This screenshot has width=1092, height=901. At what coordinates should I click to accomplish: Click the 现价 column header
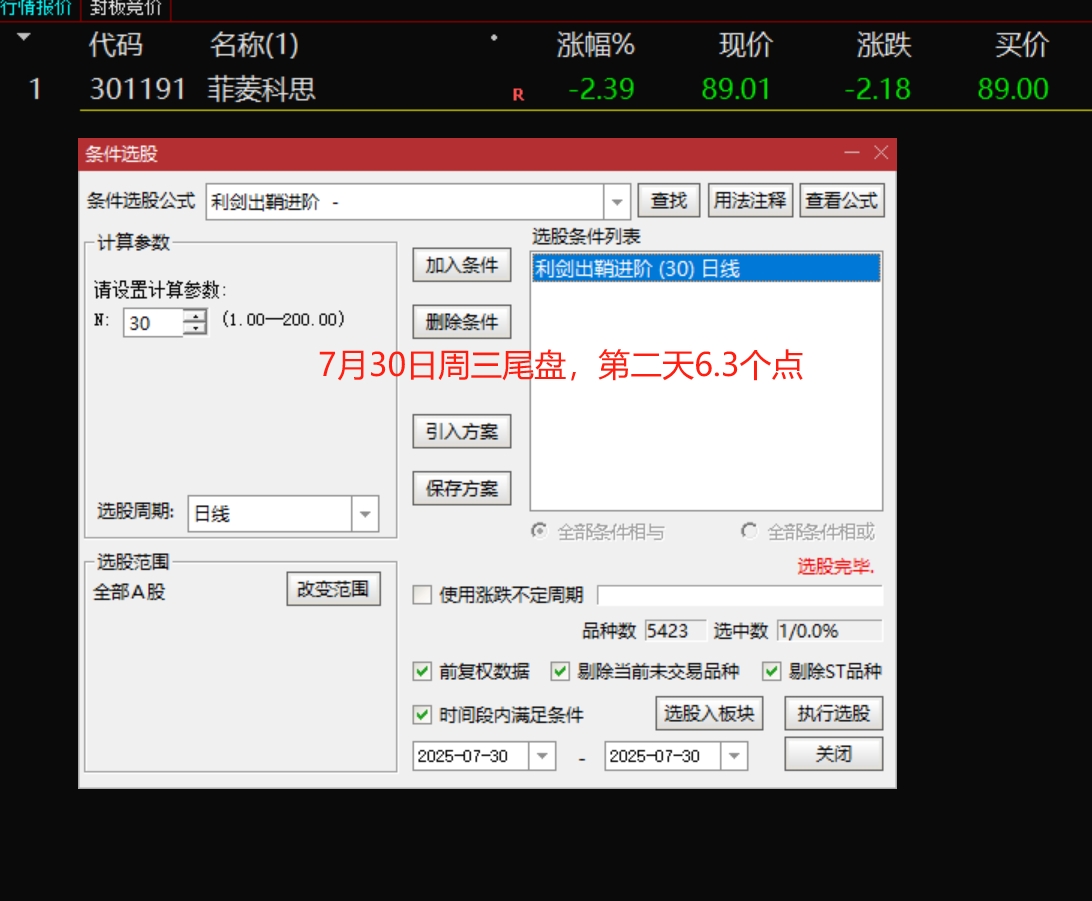pos(746,45)
